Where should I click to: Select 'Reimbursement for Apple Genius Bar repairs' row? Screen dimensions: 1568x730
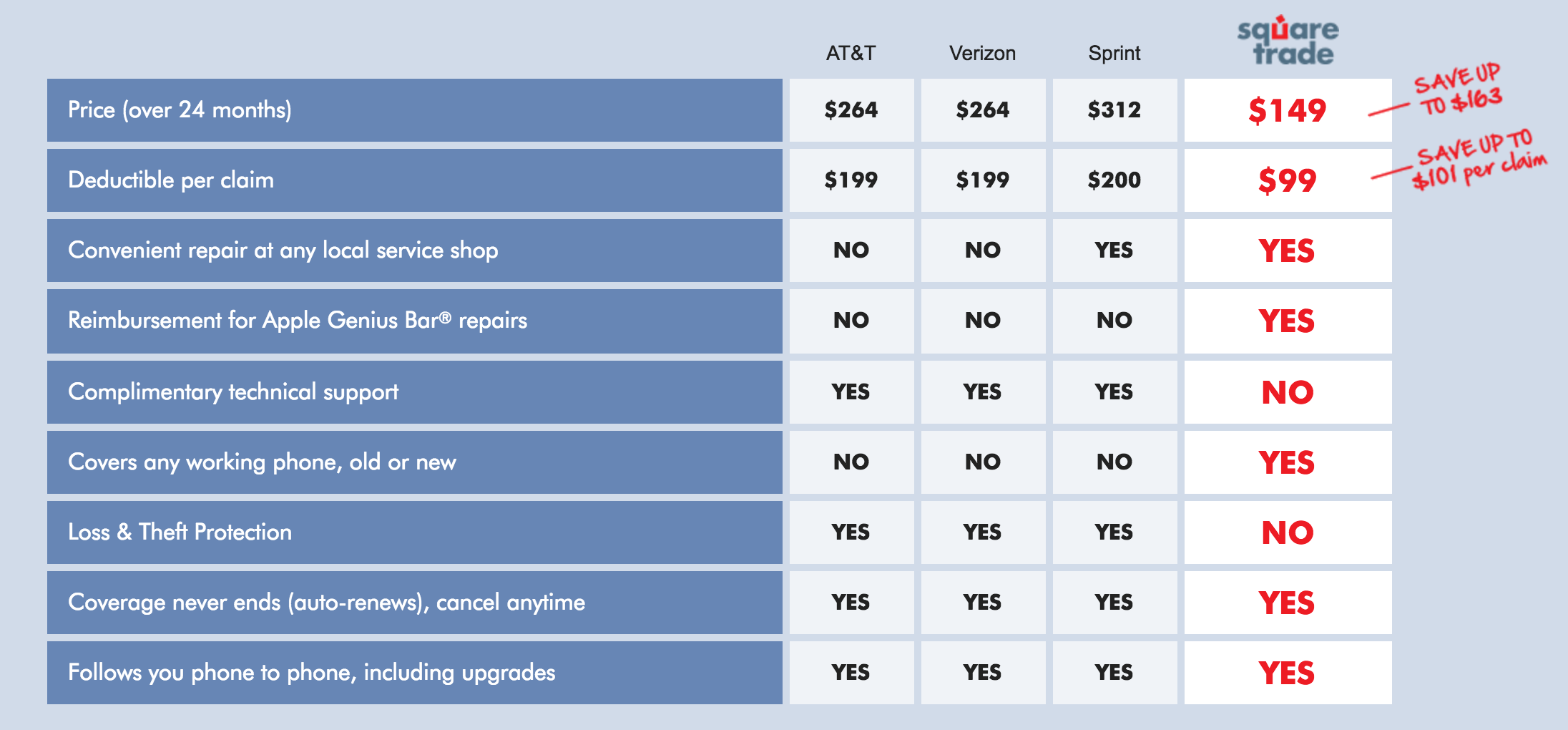pos(298,321)
